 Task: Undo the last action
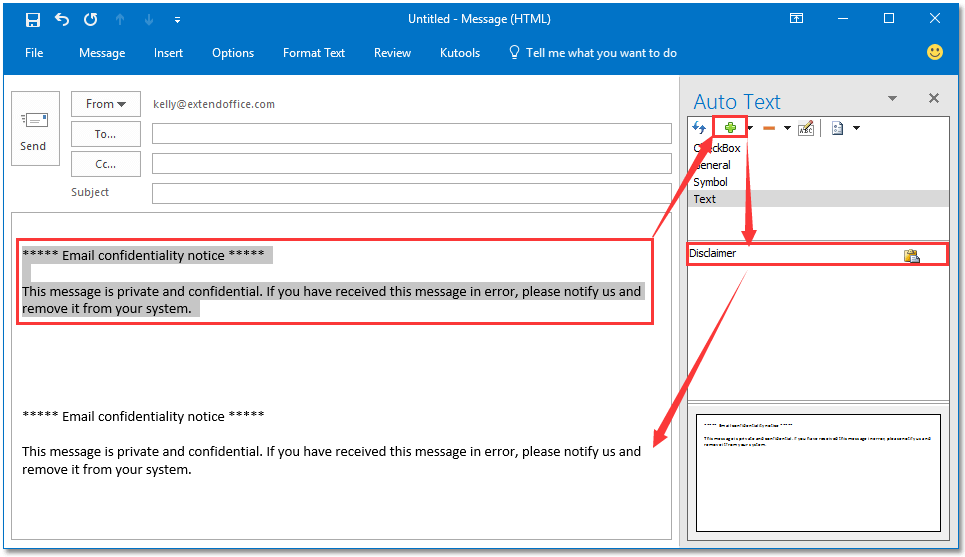(x=62, y=19)
